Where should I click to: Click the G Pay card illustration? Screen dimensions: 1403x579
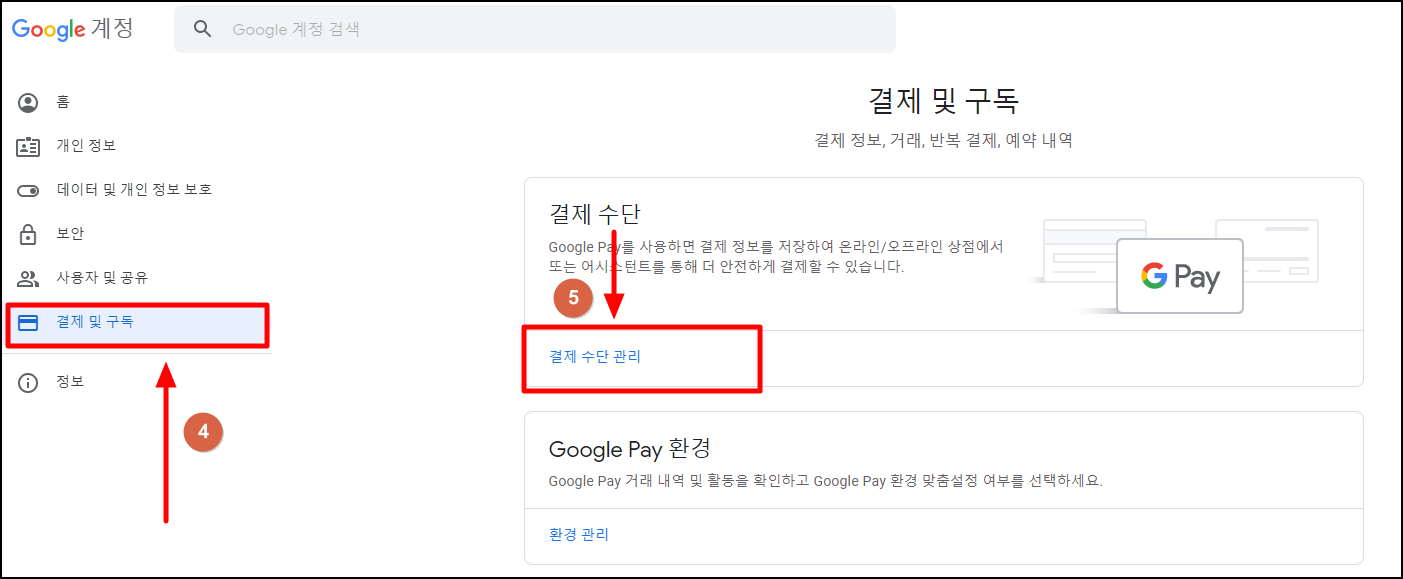pyautogui.click(x=1180, y=276)
